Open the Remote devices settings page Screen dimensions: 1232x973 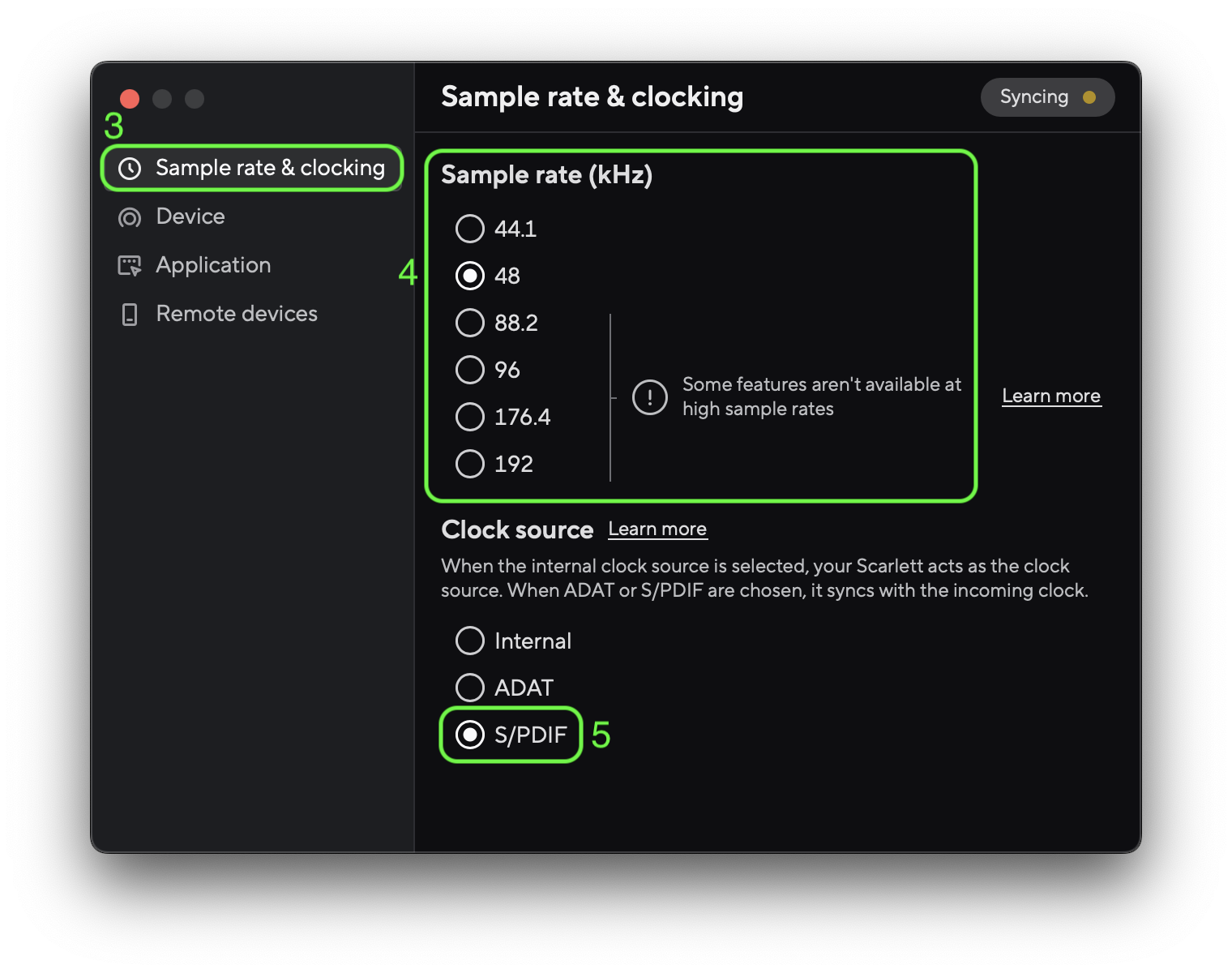coord(236,314)
